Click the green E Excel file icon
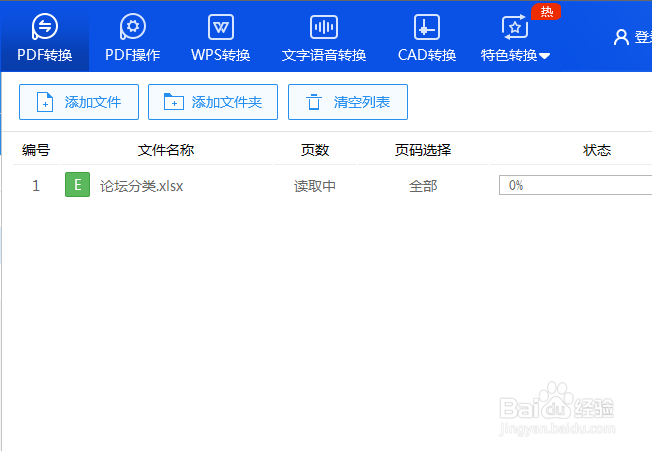Viewport: 652px width, 451px height. 77,185
